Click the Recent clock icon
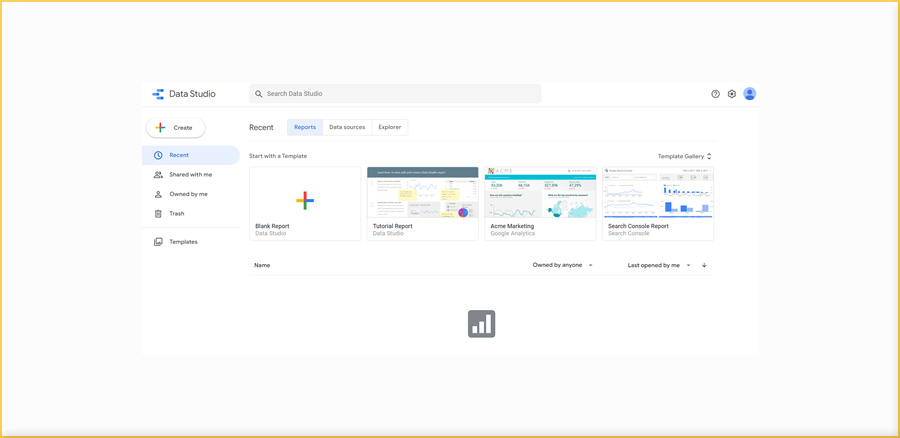The width and height of the screenshot is (900, 438). pyautogui.click(x=158, y=156)
